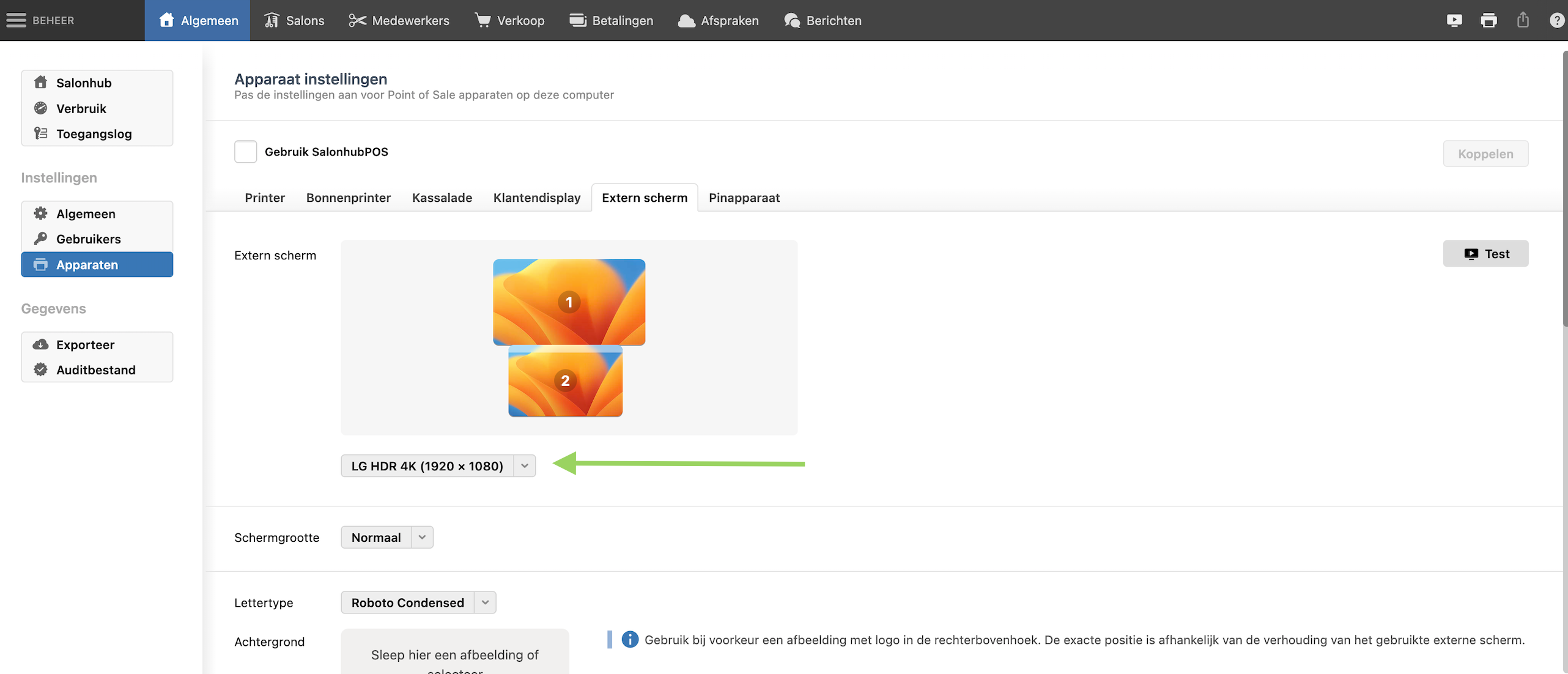The image size is (1568, 674).
Task: Open Verkoop via the shopping cart icon
Action: click(x=483, y=20)
